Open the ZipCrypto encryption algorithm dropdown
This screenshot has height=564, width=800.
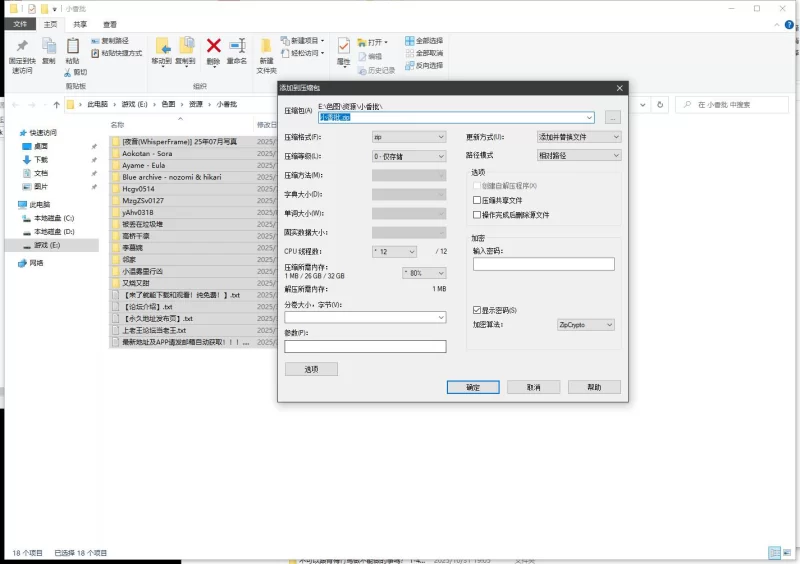click(585, 325)
